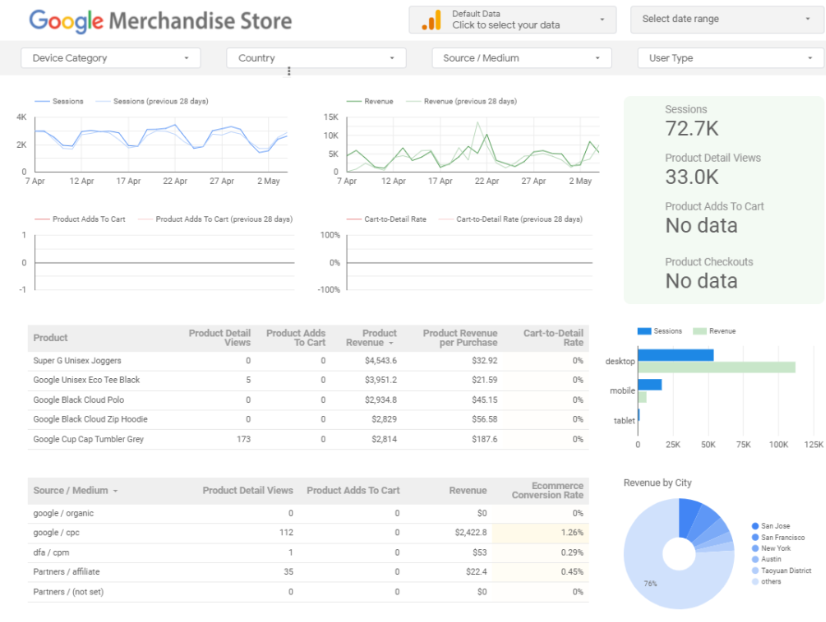Click the mobile Sessions blue bar
Viewport: 826px width, 622px height.
650,384
